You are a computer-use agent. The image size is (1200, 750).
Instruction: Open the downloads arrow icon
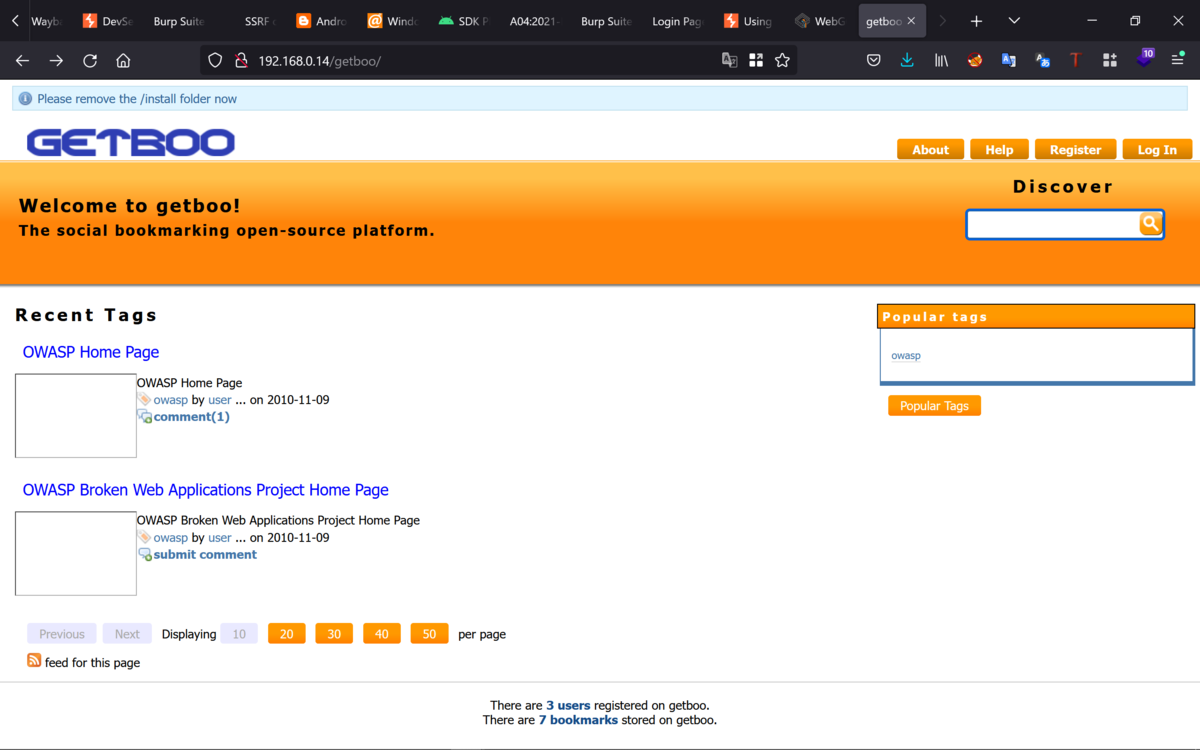click(907, 61)
